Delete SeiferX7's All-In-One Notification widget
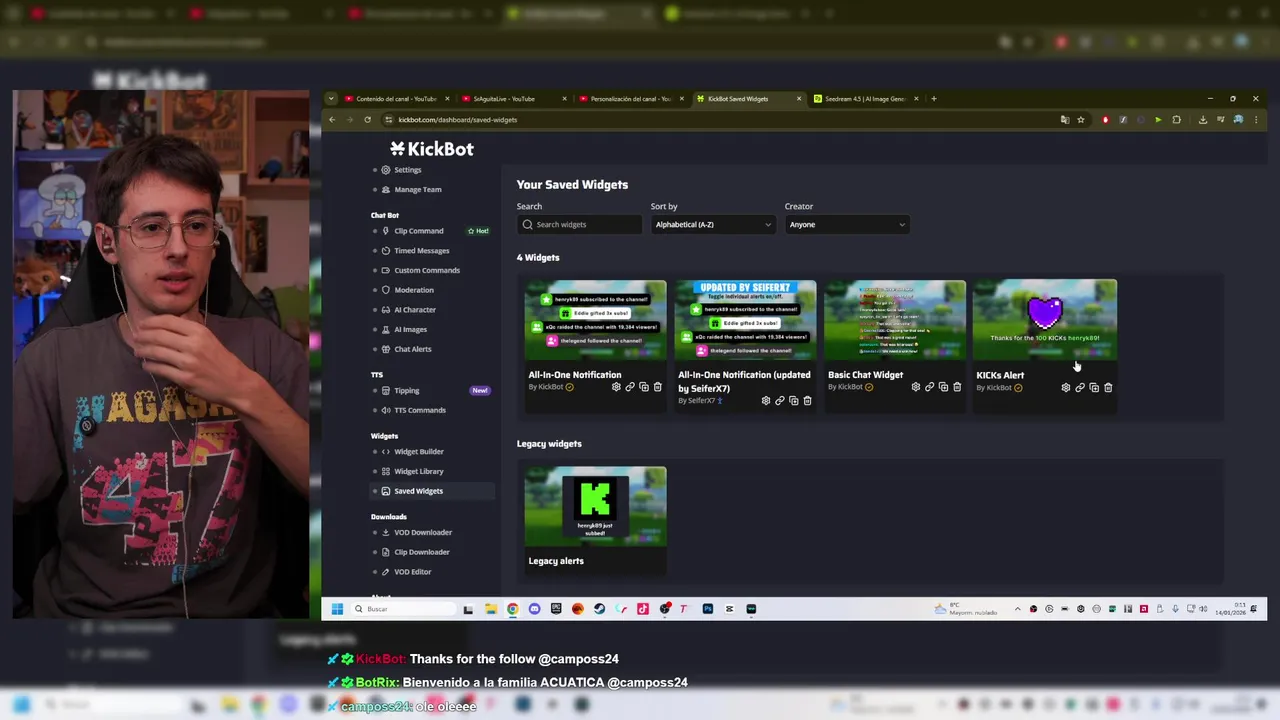Screen dimensions: 1280x720 [x=807, y=401]
